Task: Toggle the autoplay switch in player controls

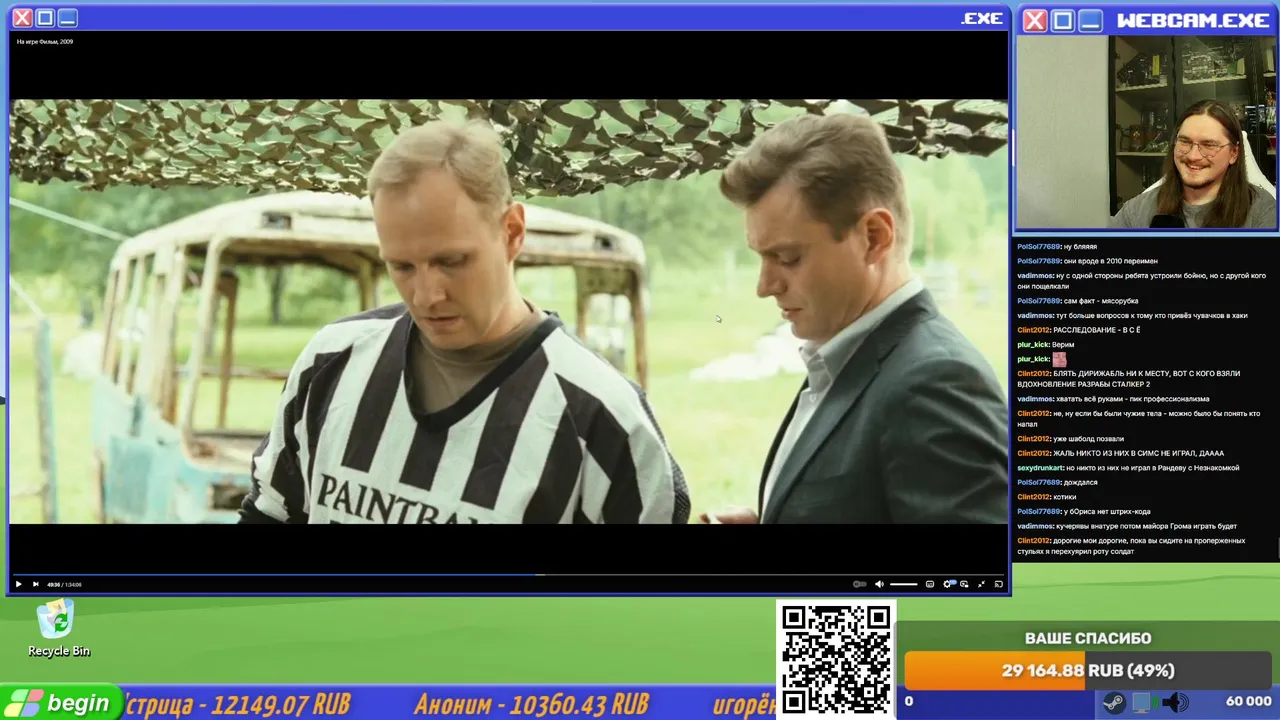Action: [859, 584]
